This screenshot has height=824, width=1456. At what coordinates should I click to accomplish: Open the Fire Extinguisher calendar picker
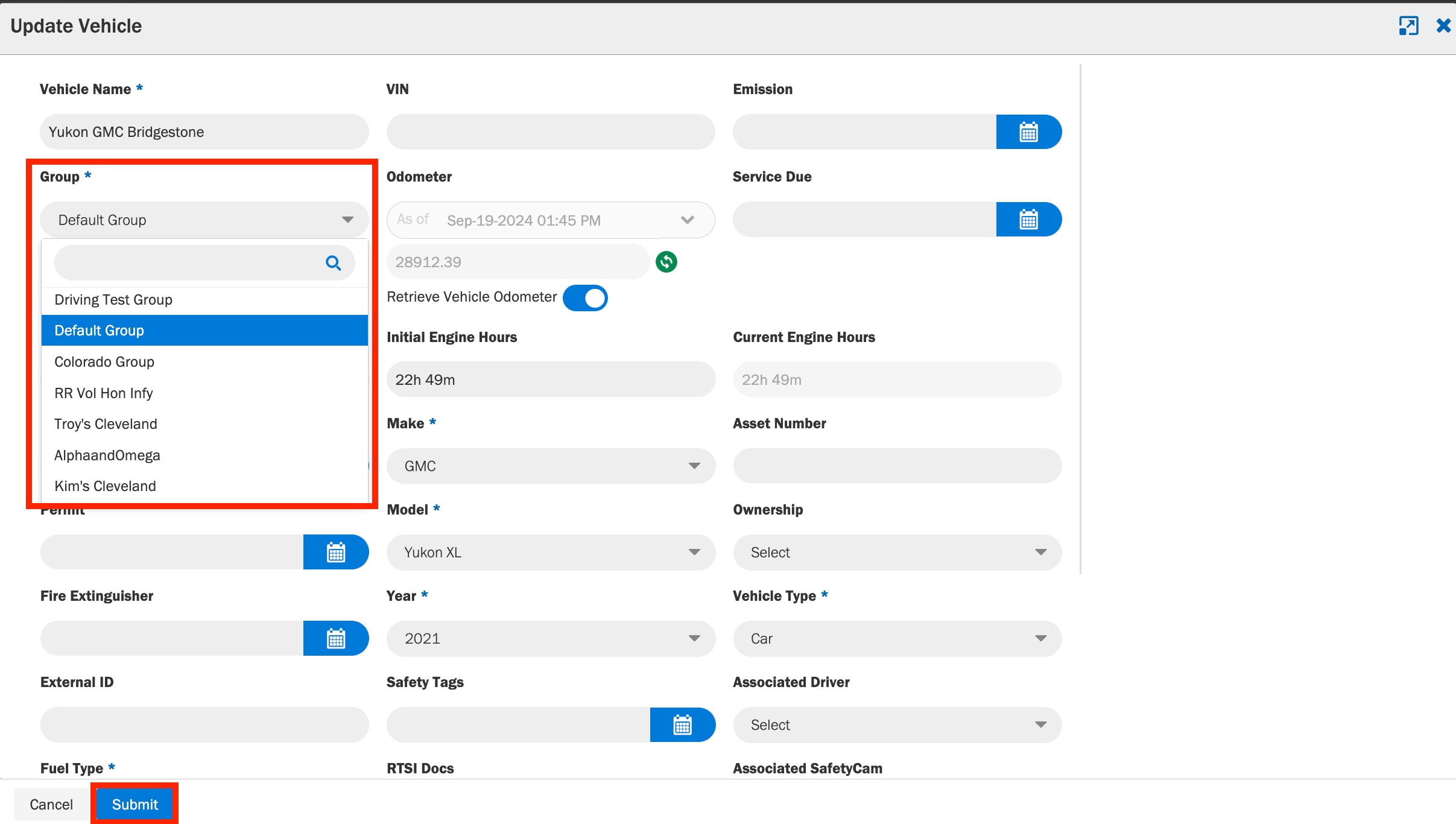point(335,638)
